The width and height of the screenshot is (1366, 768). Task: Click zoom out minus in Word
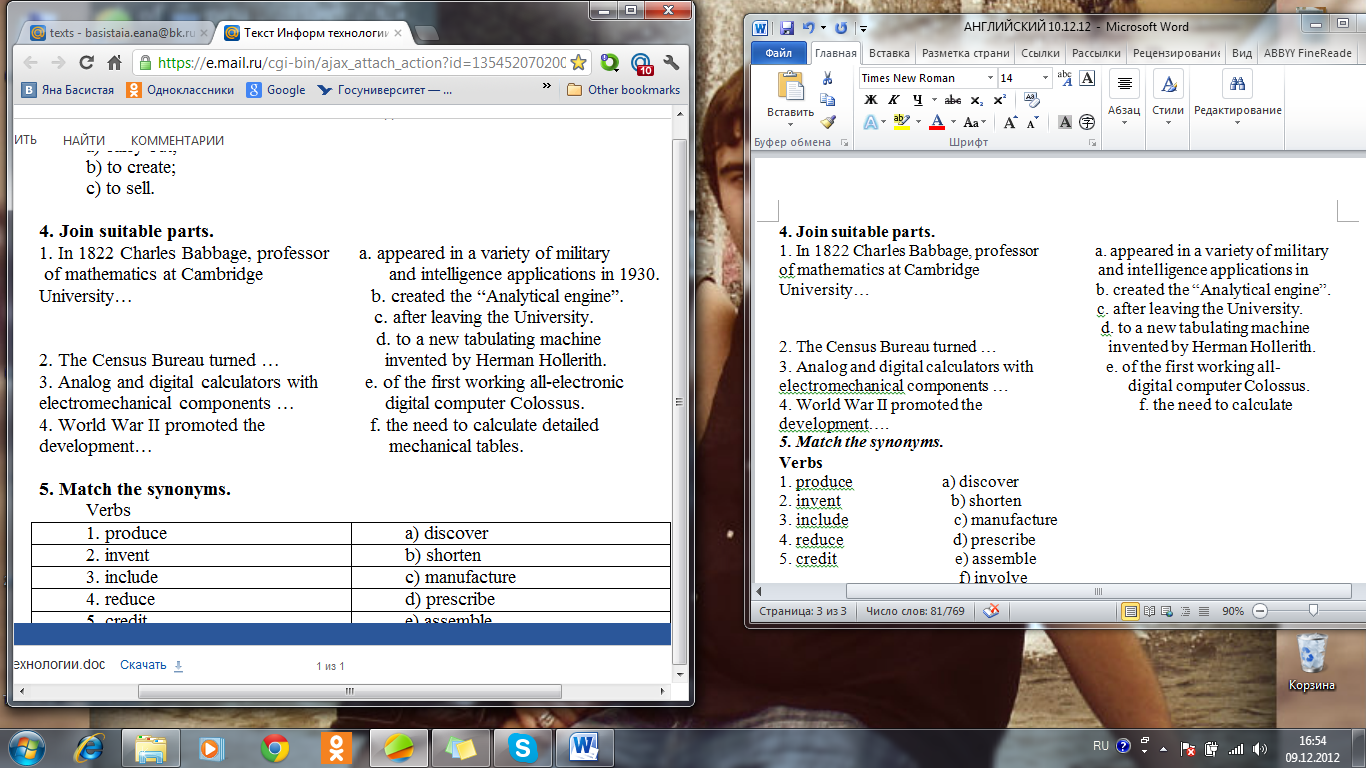[1260, 611]
